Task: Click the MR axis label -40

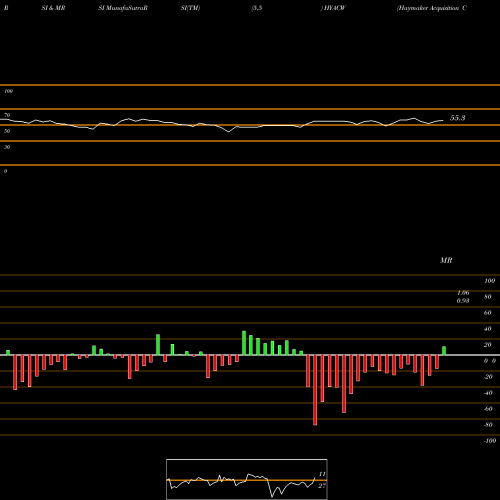Action: pos(488,393)
